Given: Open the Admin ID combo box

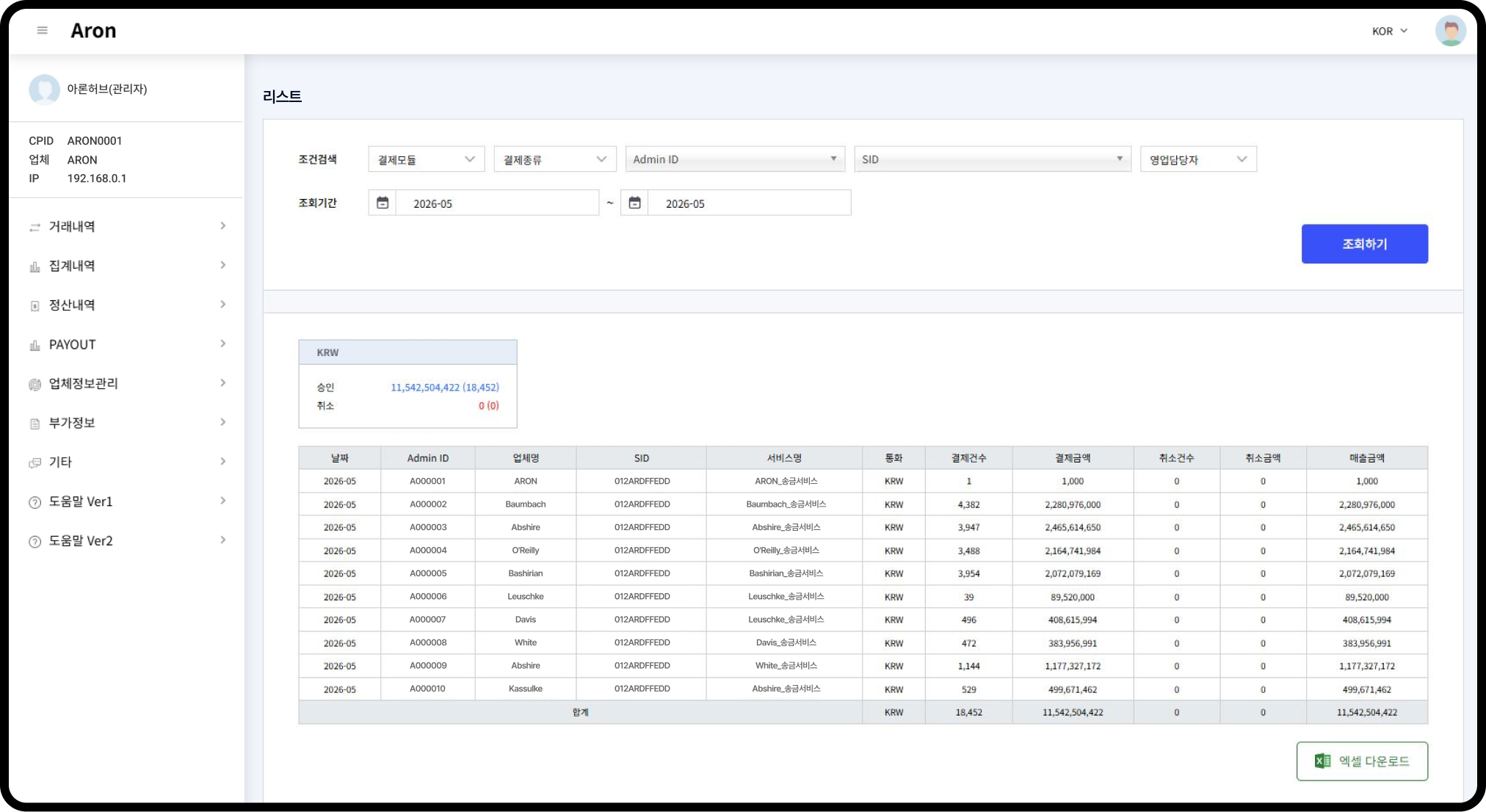Looking at the screenshot, I should click(x=735, y=159).
